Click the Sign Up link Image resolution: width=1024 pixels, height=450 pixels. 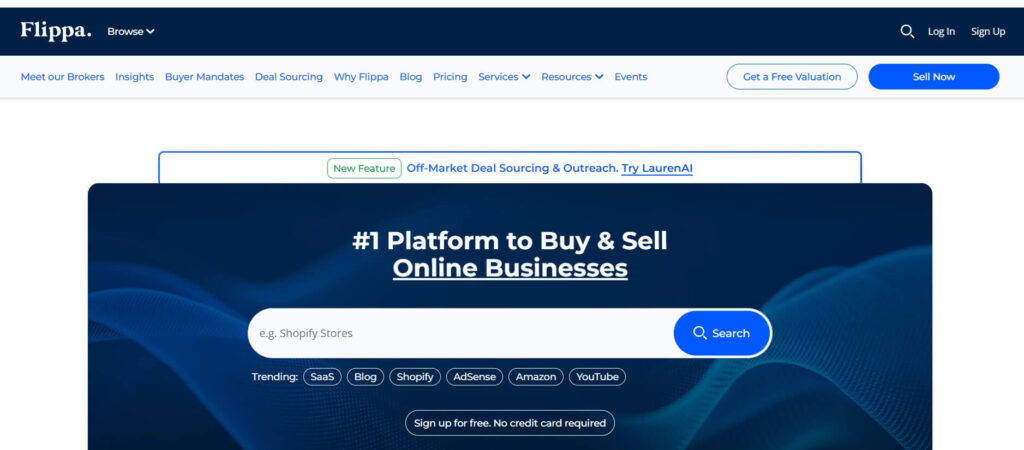click(x=988, y=31)
